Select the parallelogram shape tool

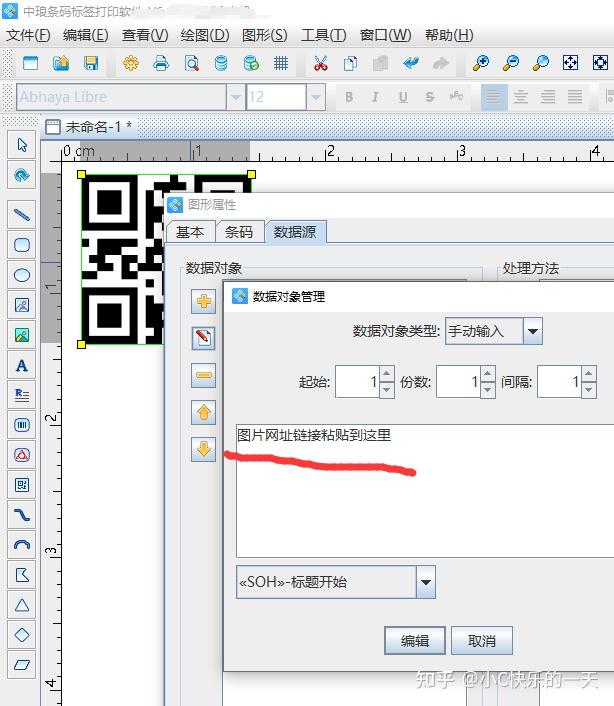pos(22,665)
